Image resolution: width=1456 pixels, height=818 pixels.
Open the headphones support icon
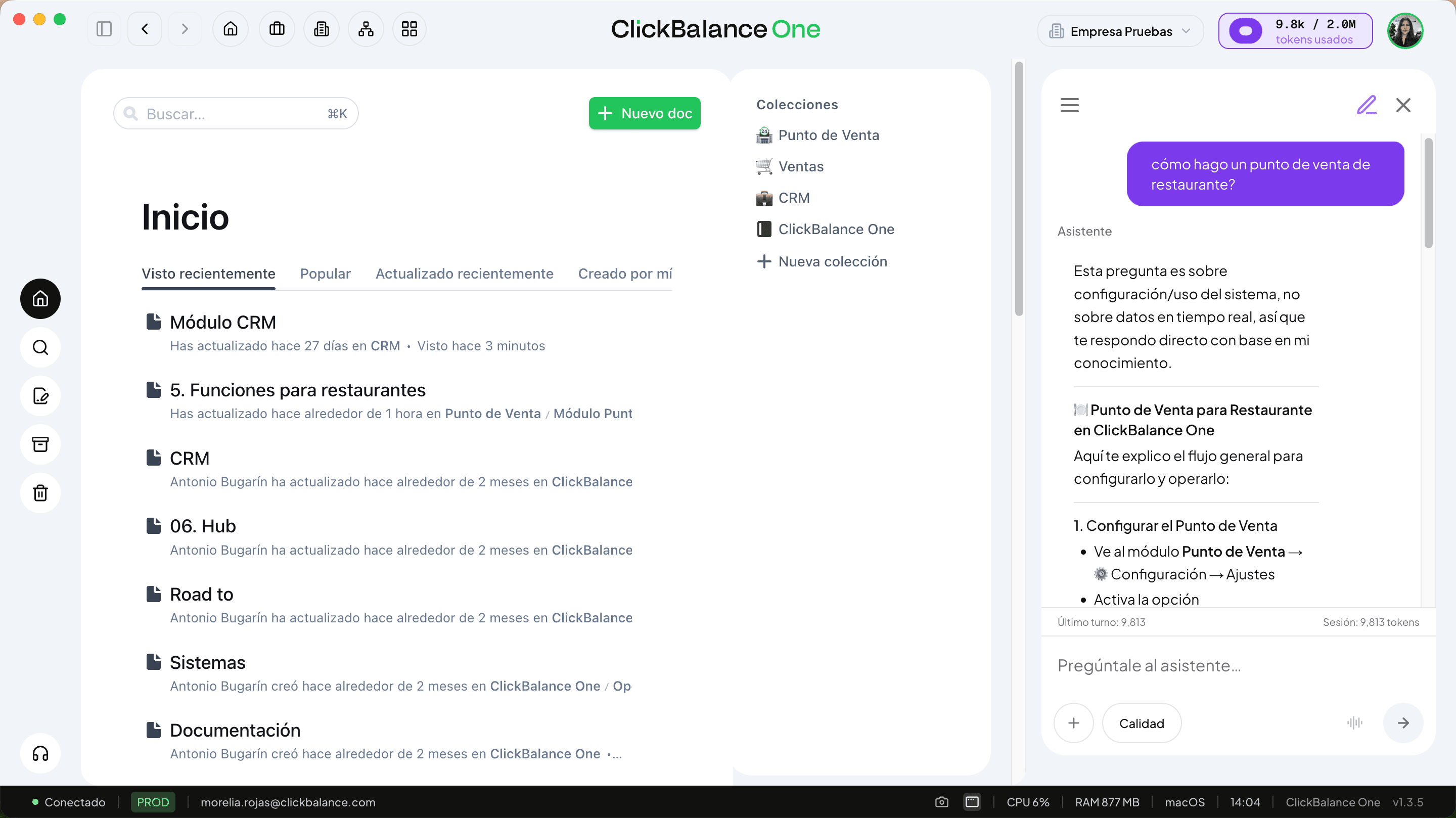[x=40, y=754]
